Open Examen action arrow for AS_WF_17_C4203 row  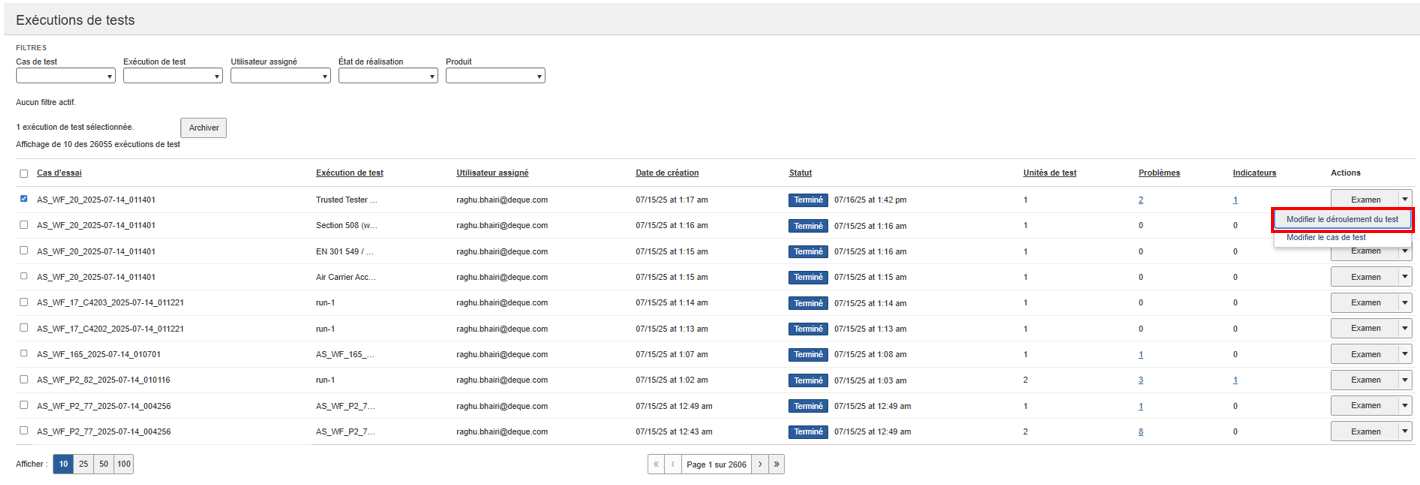coord(1405,303)
